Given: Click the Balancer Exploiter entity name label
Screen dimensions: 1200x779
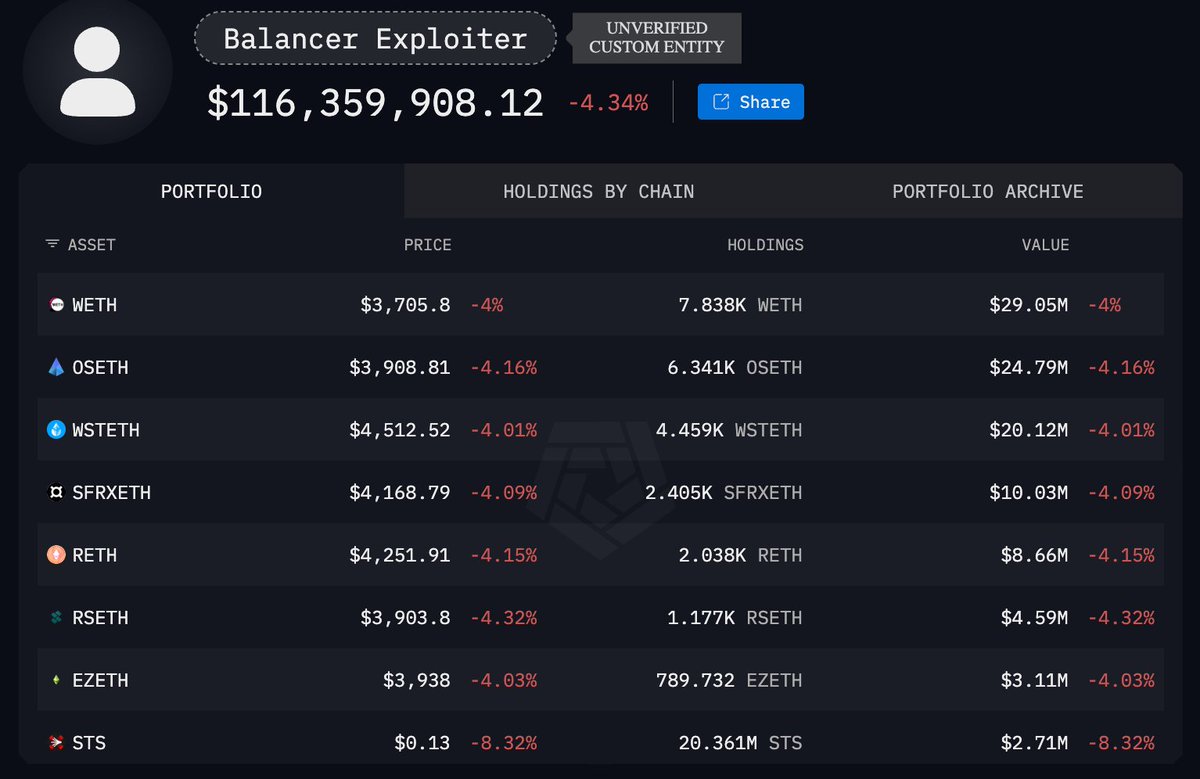Looking at the screenshot, I should (375, 39).
